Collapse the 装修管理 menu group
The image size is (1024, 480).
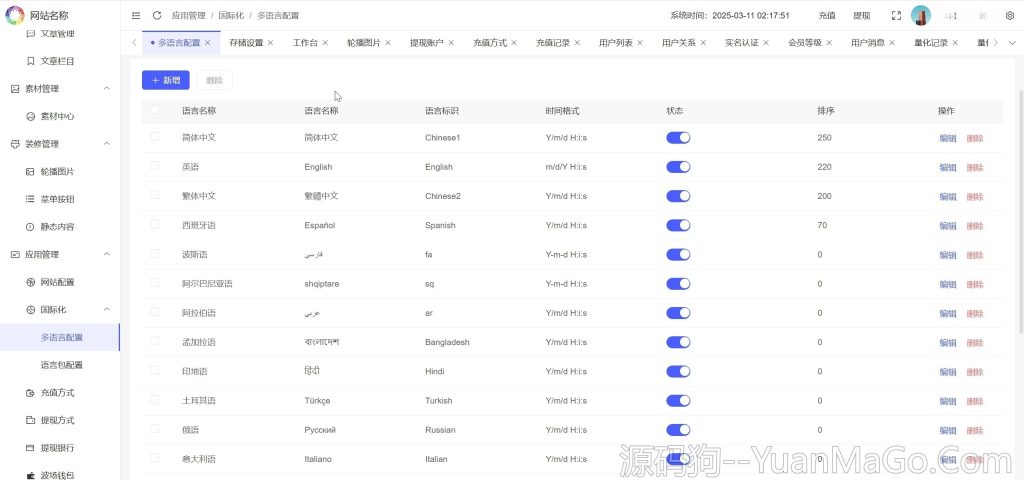coord(107,144)
